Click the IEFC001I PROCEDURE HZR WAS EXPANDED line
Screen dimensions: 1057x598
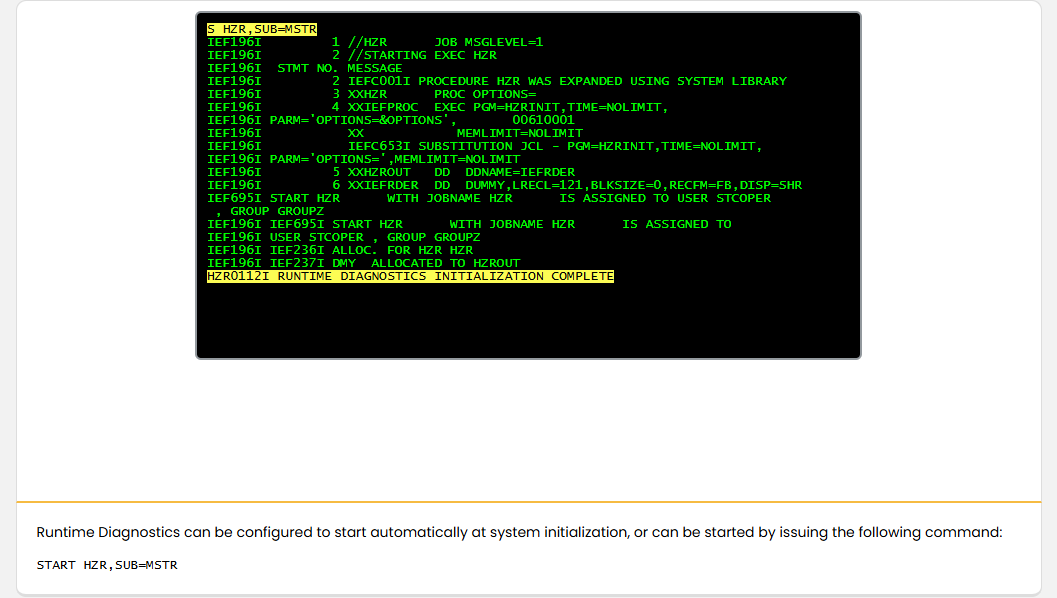click(x=497, y=81)
